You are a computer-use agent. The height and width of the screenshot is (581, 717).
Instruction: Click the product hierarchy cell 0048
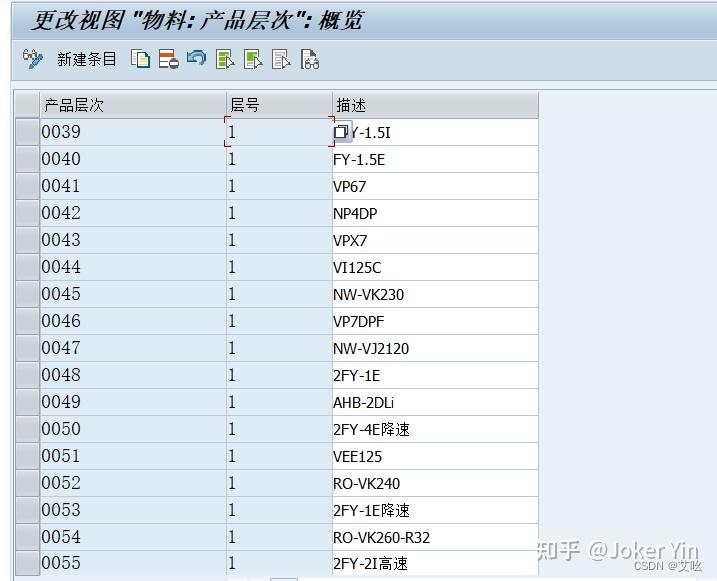(133, 375)
